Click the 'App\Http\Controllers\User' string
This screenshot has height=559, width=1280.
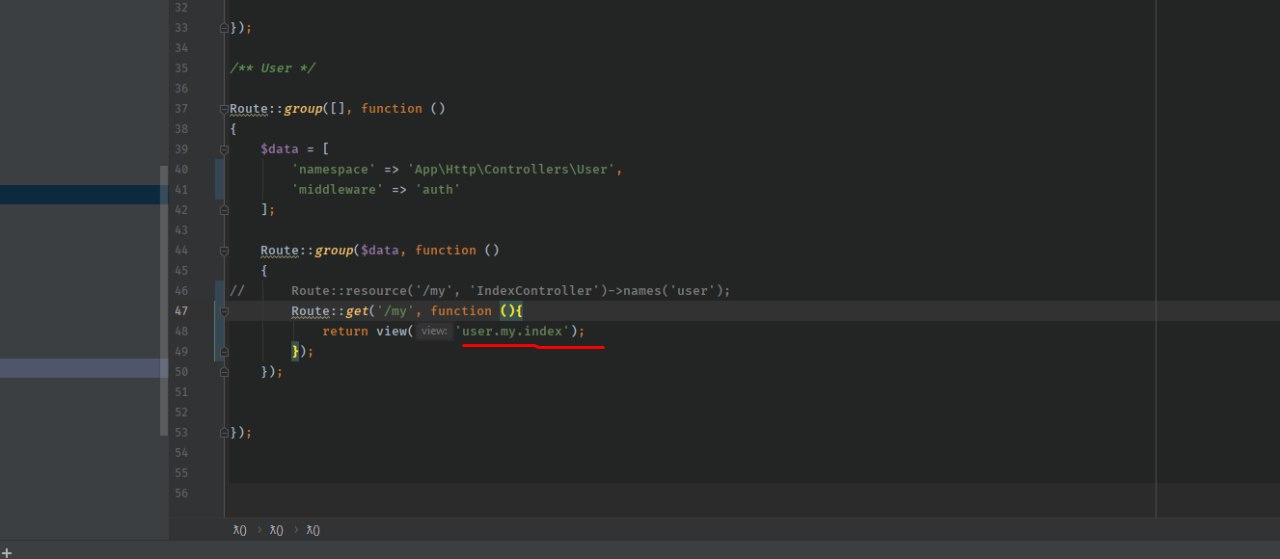tap(512, 169)
